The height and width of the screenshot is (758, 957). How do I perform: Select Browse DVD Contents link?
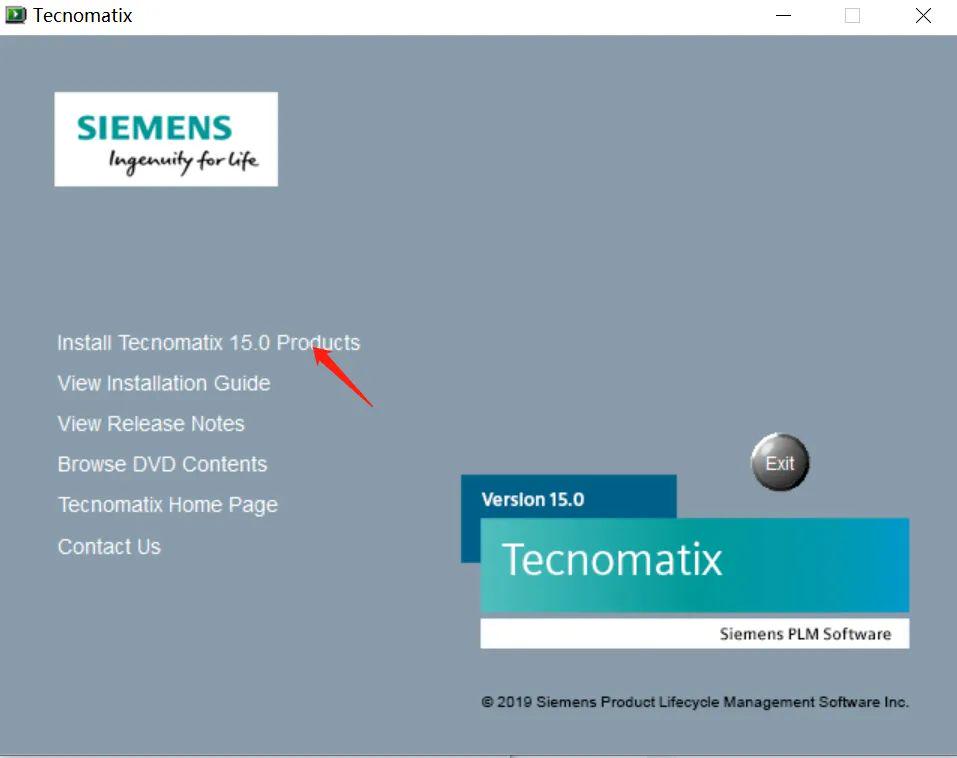click(x=162, y=464)
